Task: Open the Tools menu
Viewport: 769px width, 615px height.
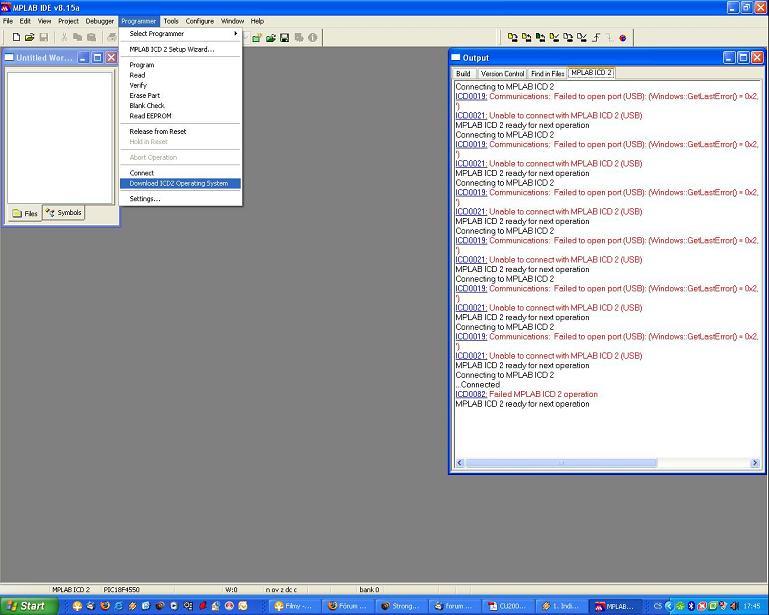Action: [171, 21]
